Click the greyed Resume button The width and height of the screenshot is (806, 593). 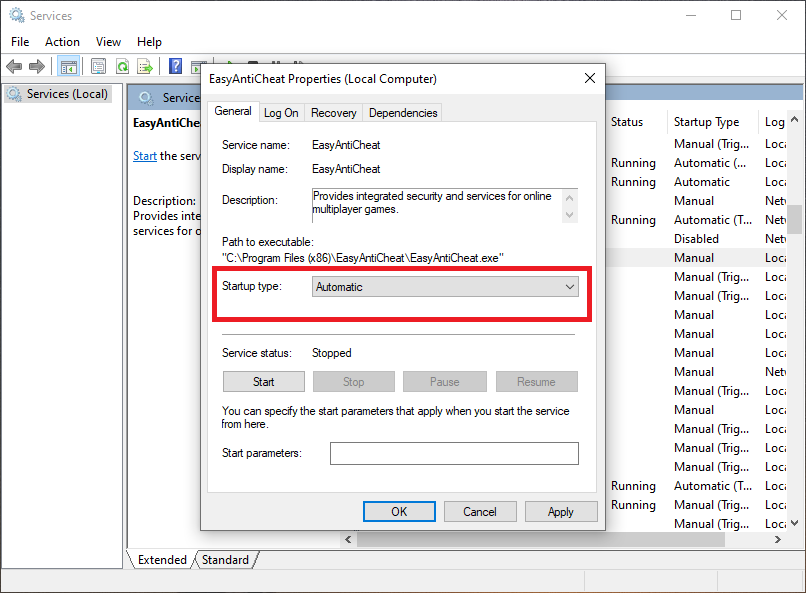point(537,382)
